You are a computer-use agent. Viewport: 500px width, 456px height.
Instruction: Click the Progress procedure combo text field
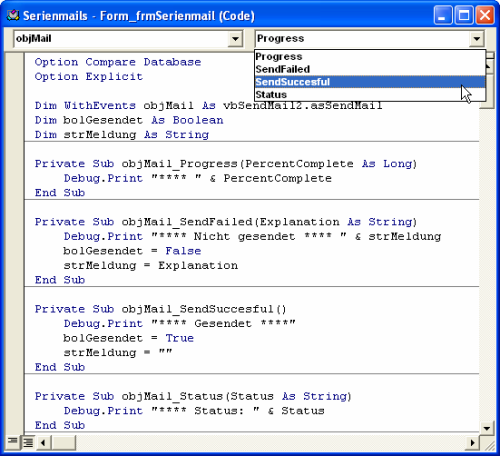tap(363, 39)
